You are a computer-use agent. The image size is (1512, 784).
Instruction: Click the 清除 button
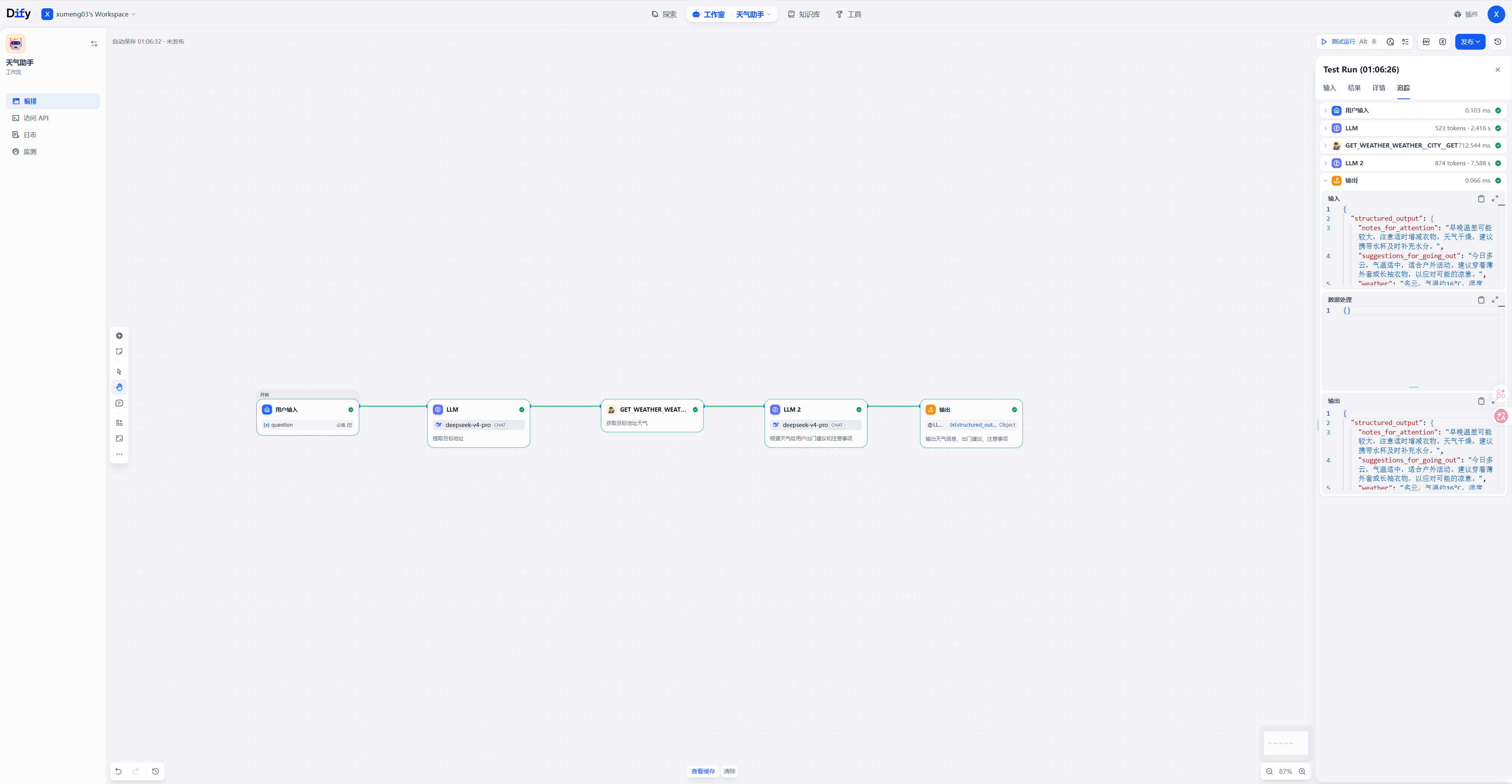tap(729, 772)
